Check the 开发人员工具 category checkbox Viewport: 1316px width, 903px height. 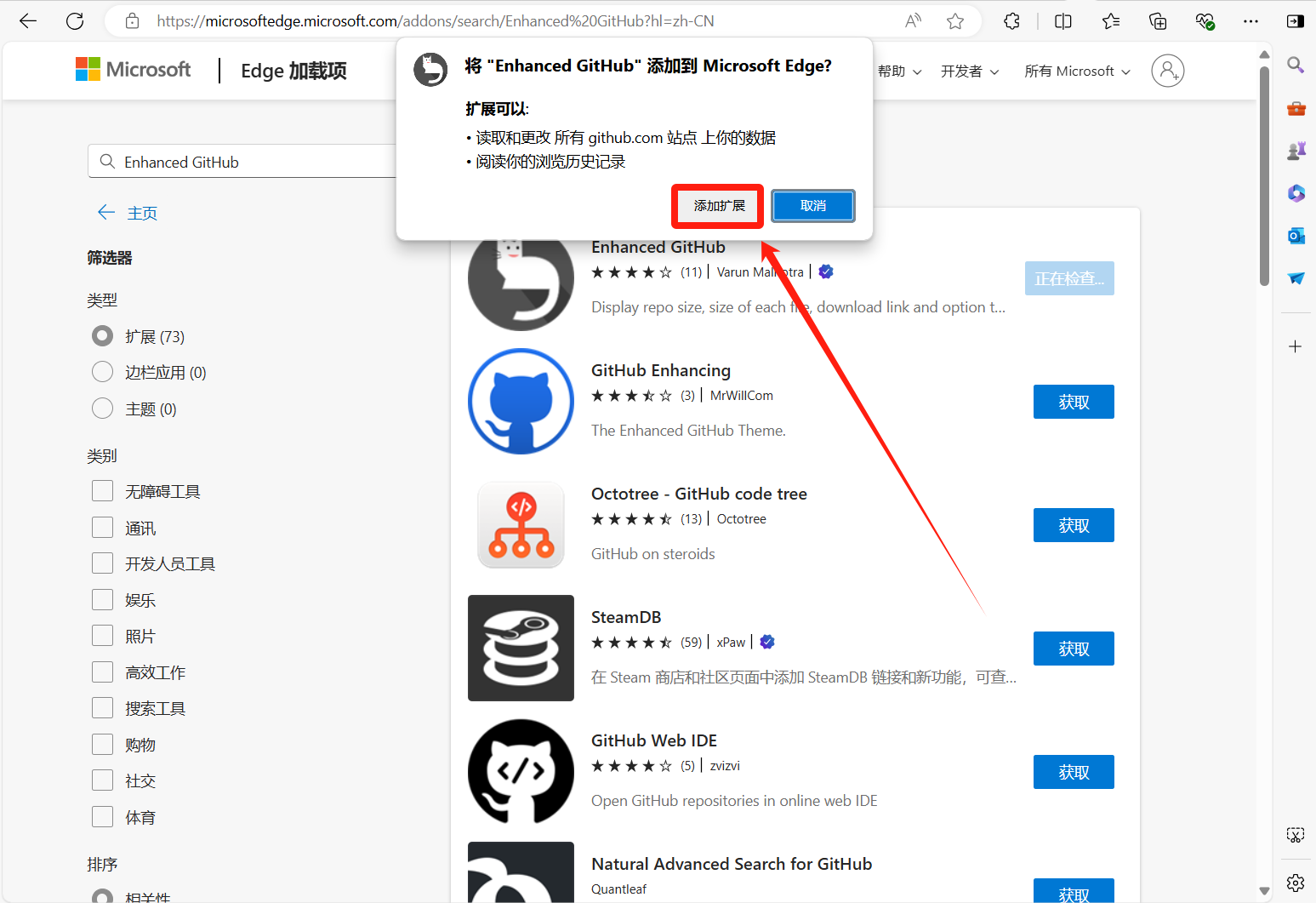coord(103,563)
